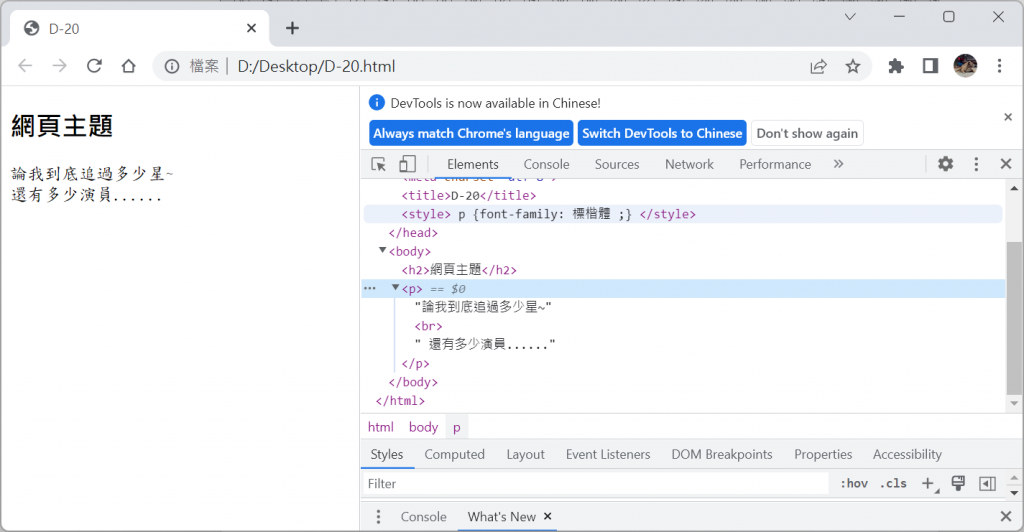Share this page icon
Image resolution: width=1024 pixels, height=532 pixels.
(x=818, y=67)
